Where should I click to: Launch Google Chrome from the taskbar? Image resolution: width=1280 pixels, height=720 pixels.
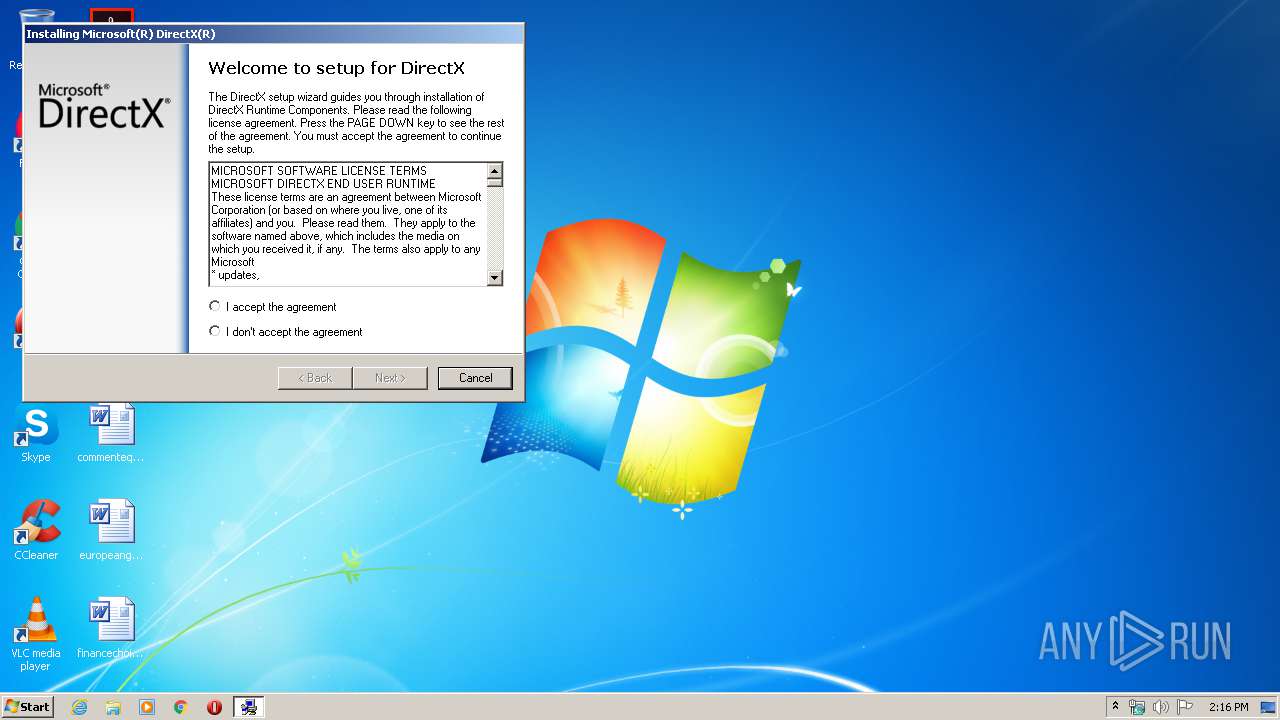pos(181,707)
